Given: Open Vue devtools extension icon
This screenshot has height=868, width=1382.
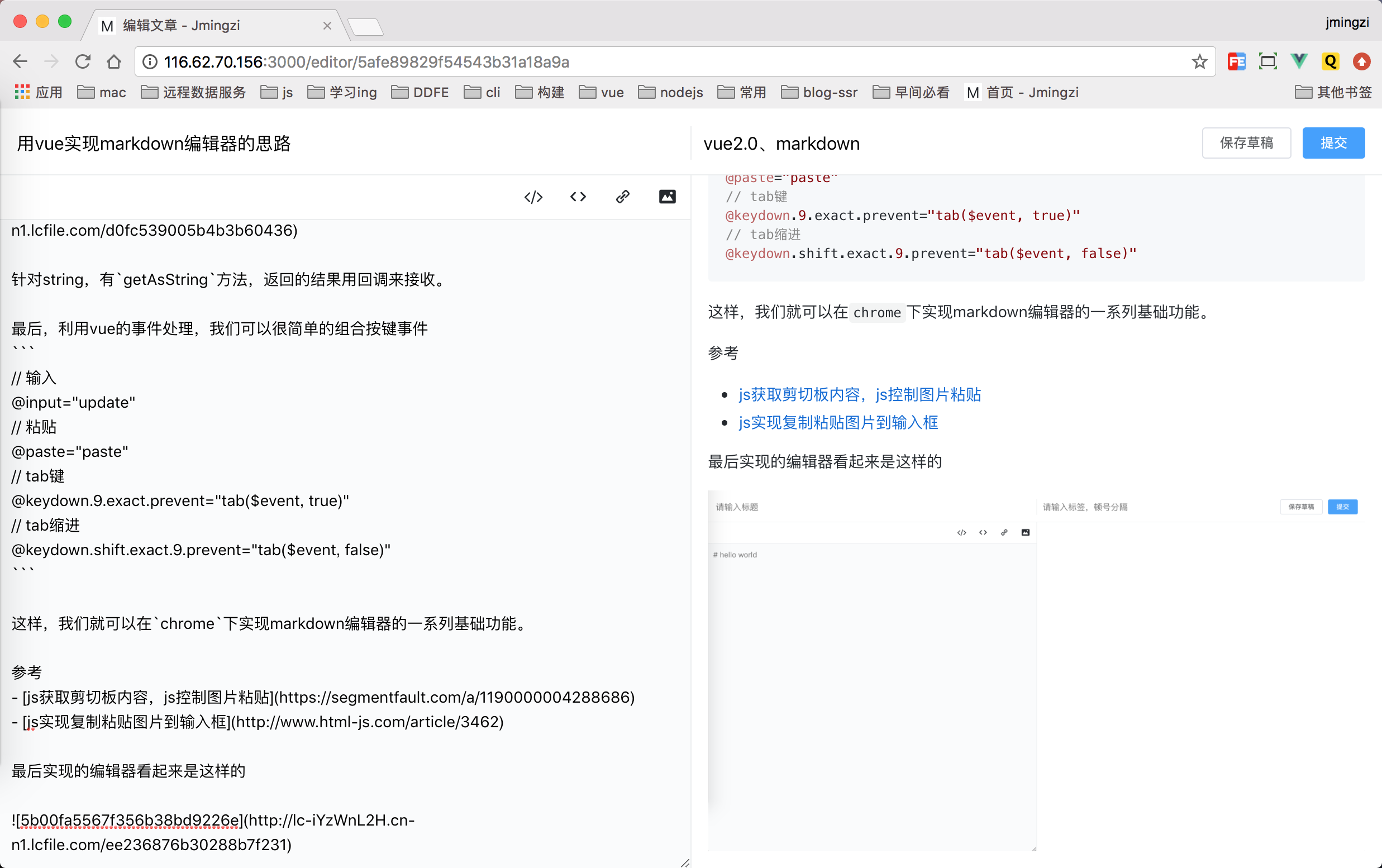Looking at the screenshot, I should click(1299, 61).
